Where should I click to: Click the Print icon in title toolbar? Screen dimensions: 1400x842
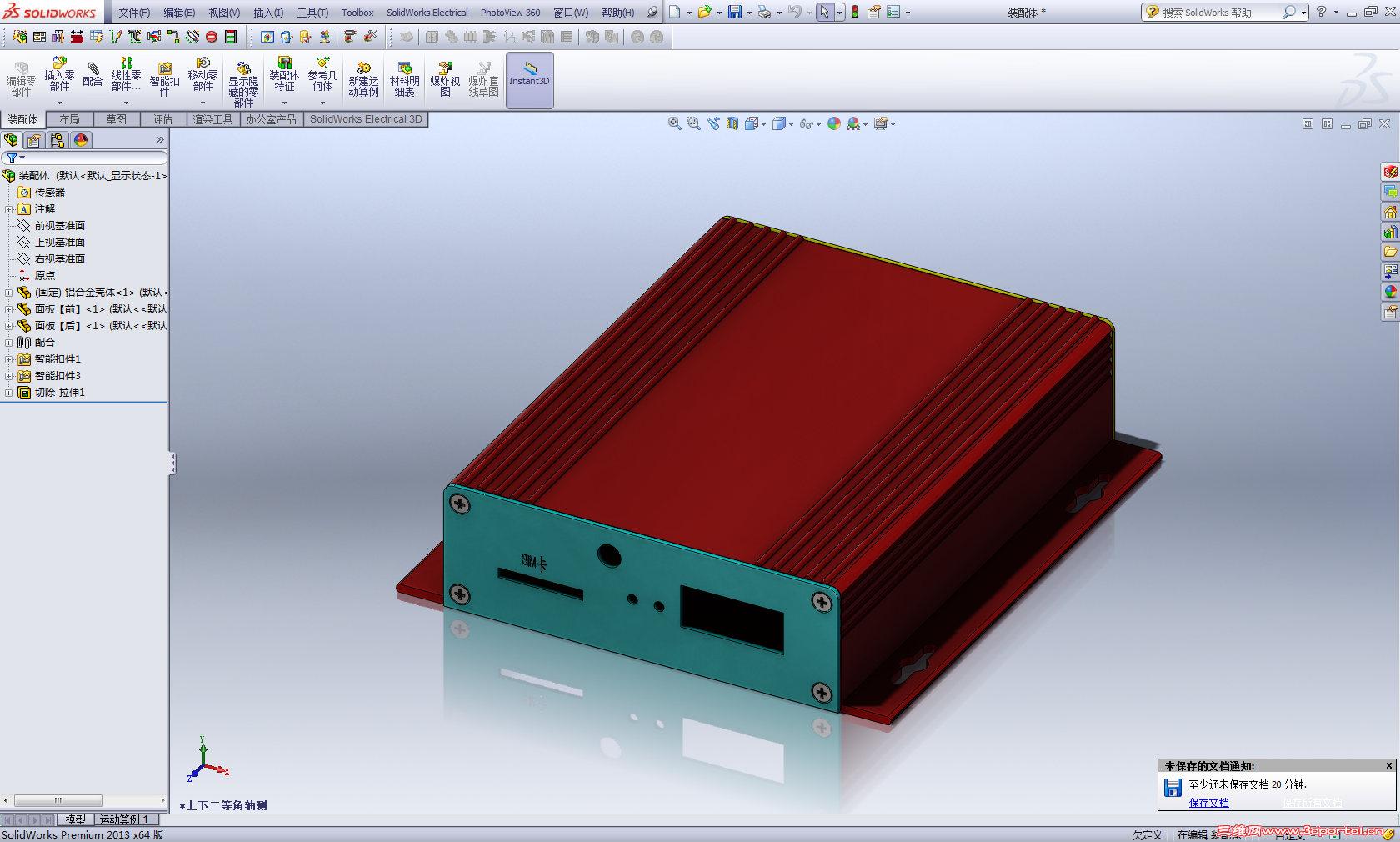coord(764,12)
